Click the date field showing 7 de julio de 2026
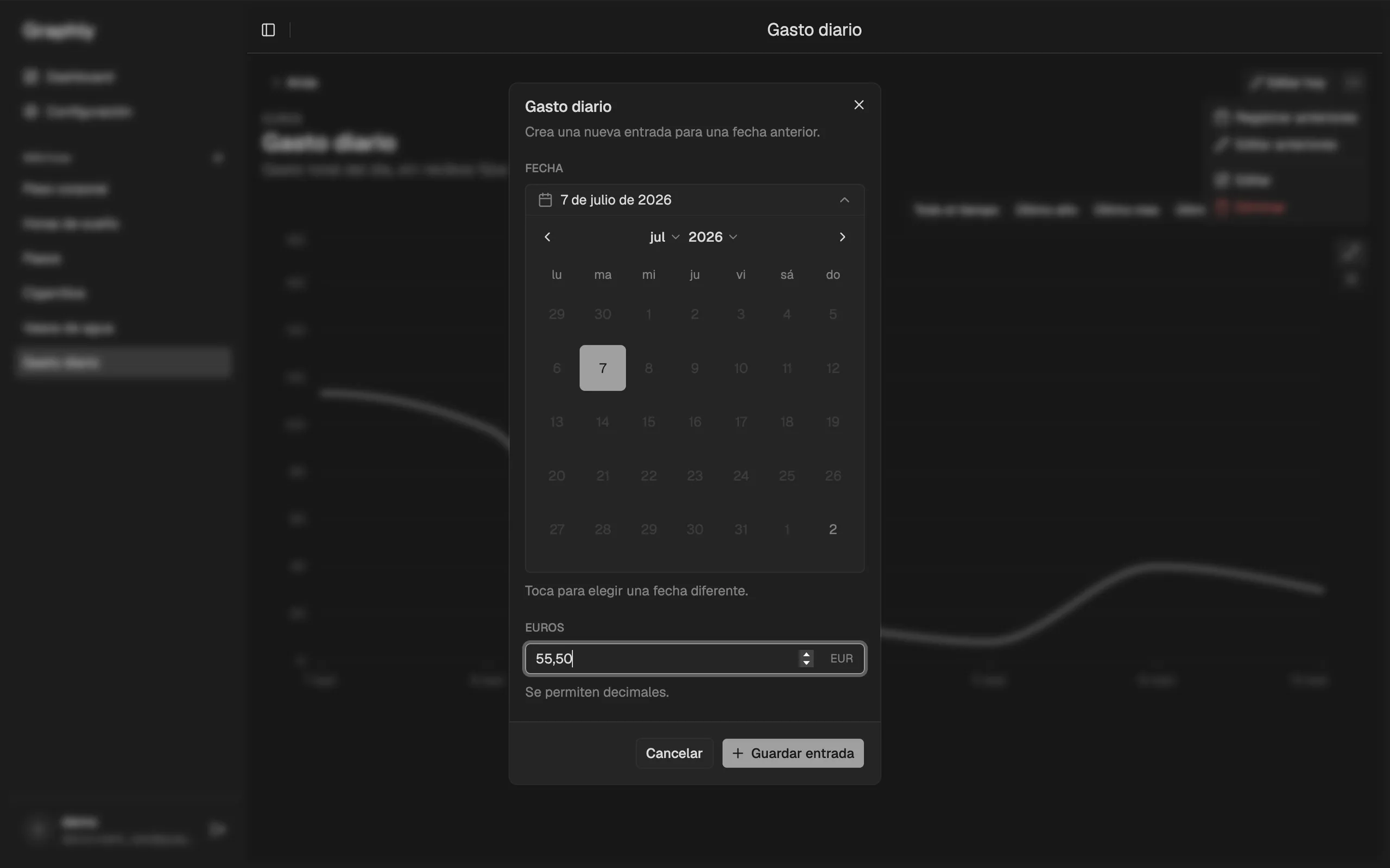This screenshot has width=1390, height=868. point(694,200)
